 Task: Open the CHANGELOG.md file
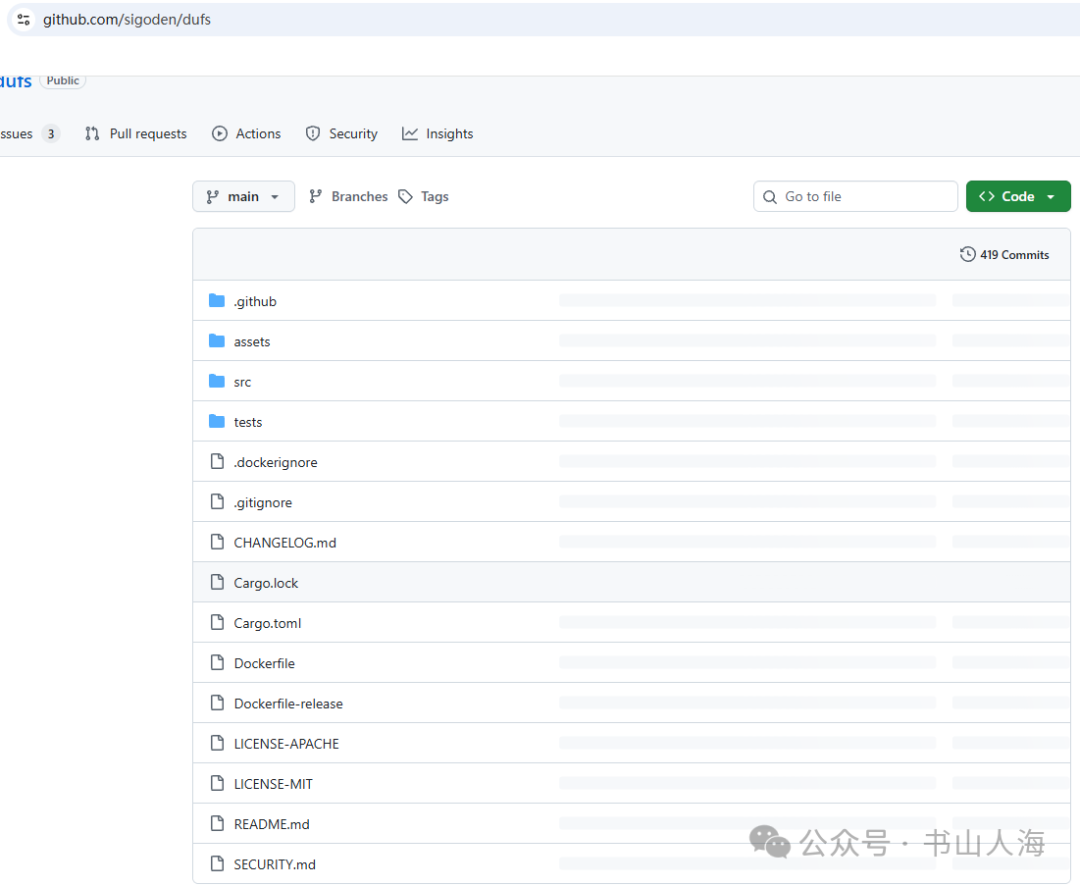point(285,542)
